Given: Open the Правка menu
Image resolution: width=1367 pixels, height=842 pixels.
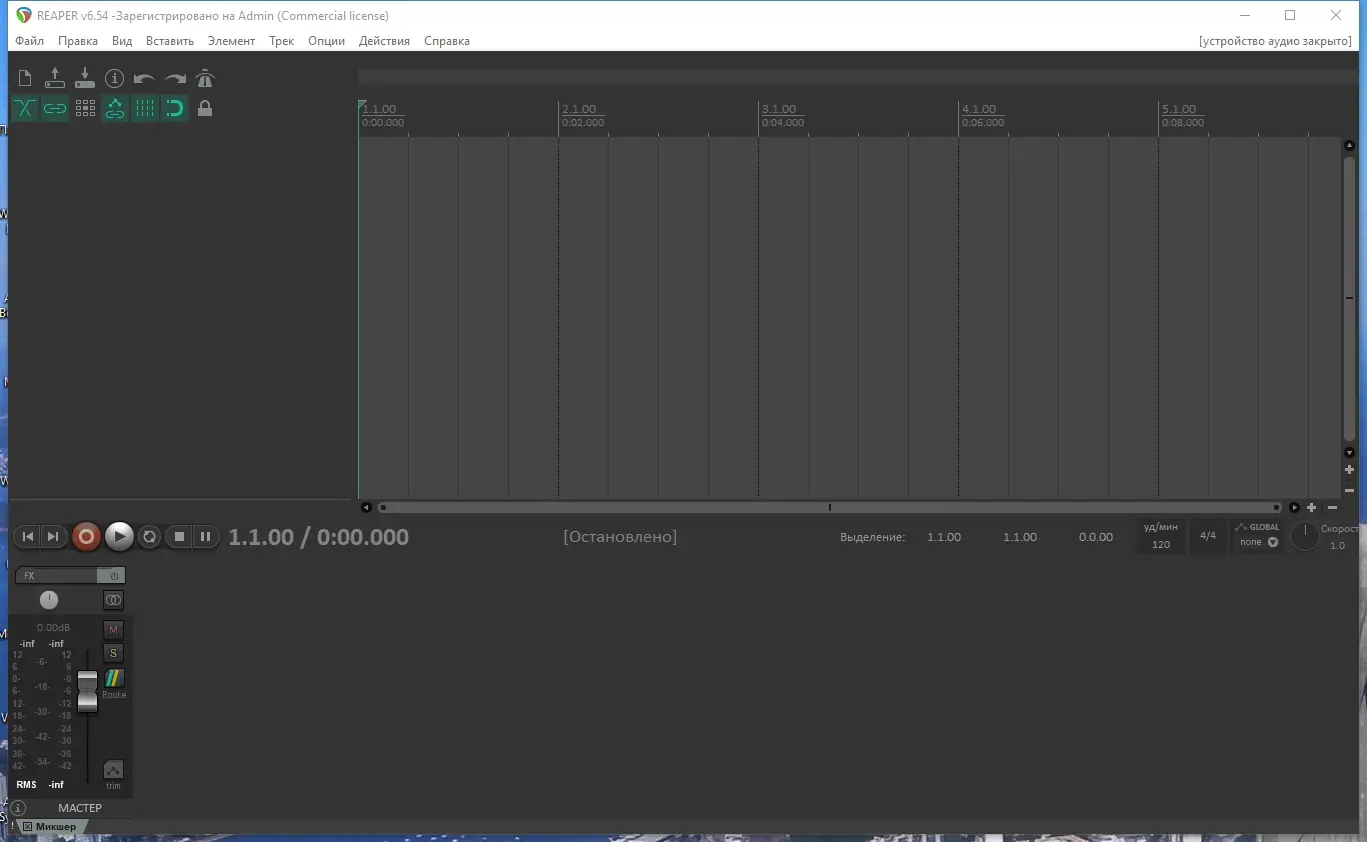Looking at the screenshot, I should click(x=78, y=41).
